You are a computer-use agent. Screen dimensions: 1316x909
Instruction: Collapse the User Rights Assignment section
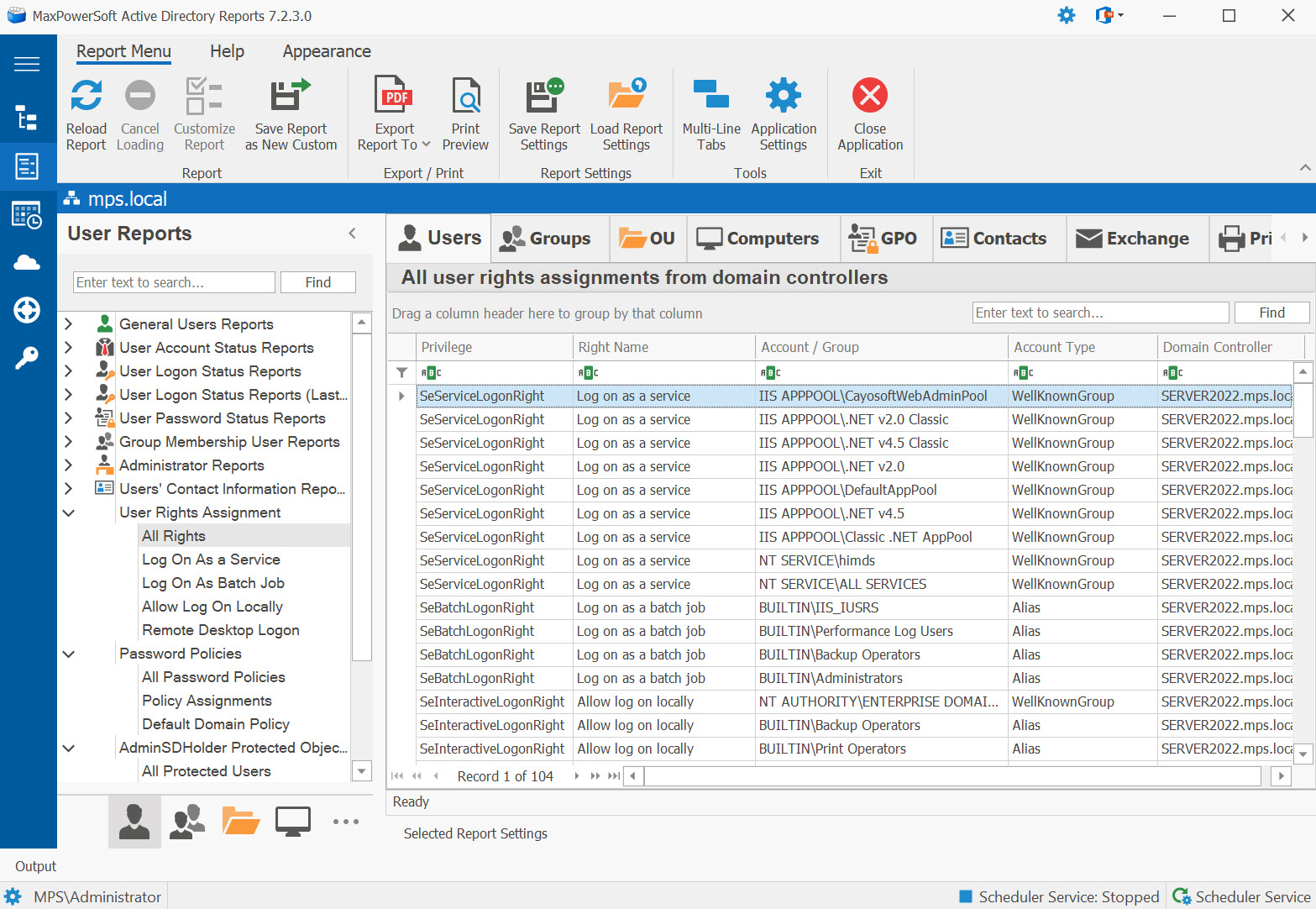(69, 512)
